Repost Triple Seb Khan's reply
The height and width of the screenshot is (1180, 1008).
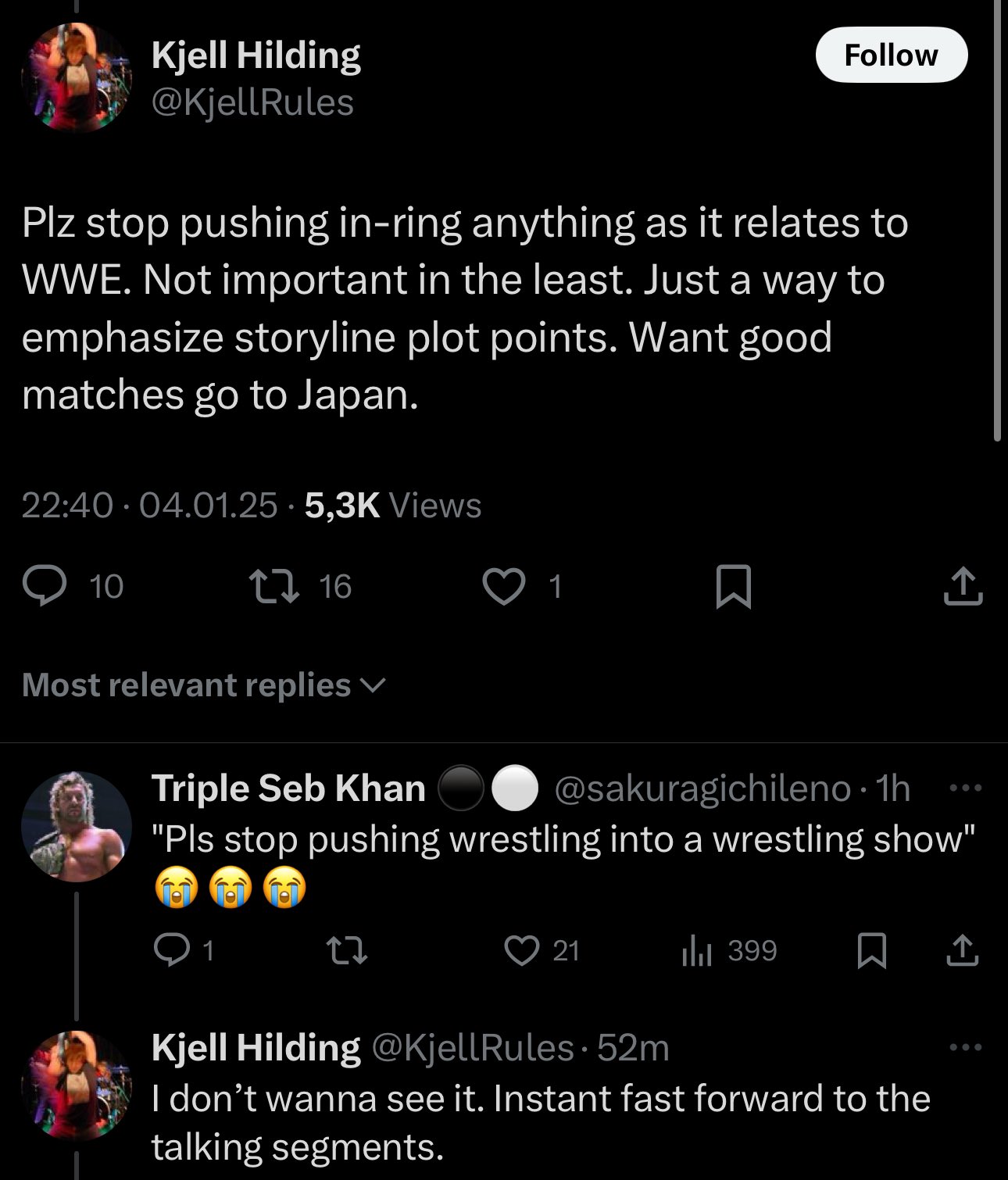click(x=348, y=950)
